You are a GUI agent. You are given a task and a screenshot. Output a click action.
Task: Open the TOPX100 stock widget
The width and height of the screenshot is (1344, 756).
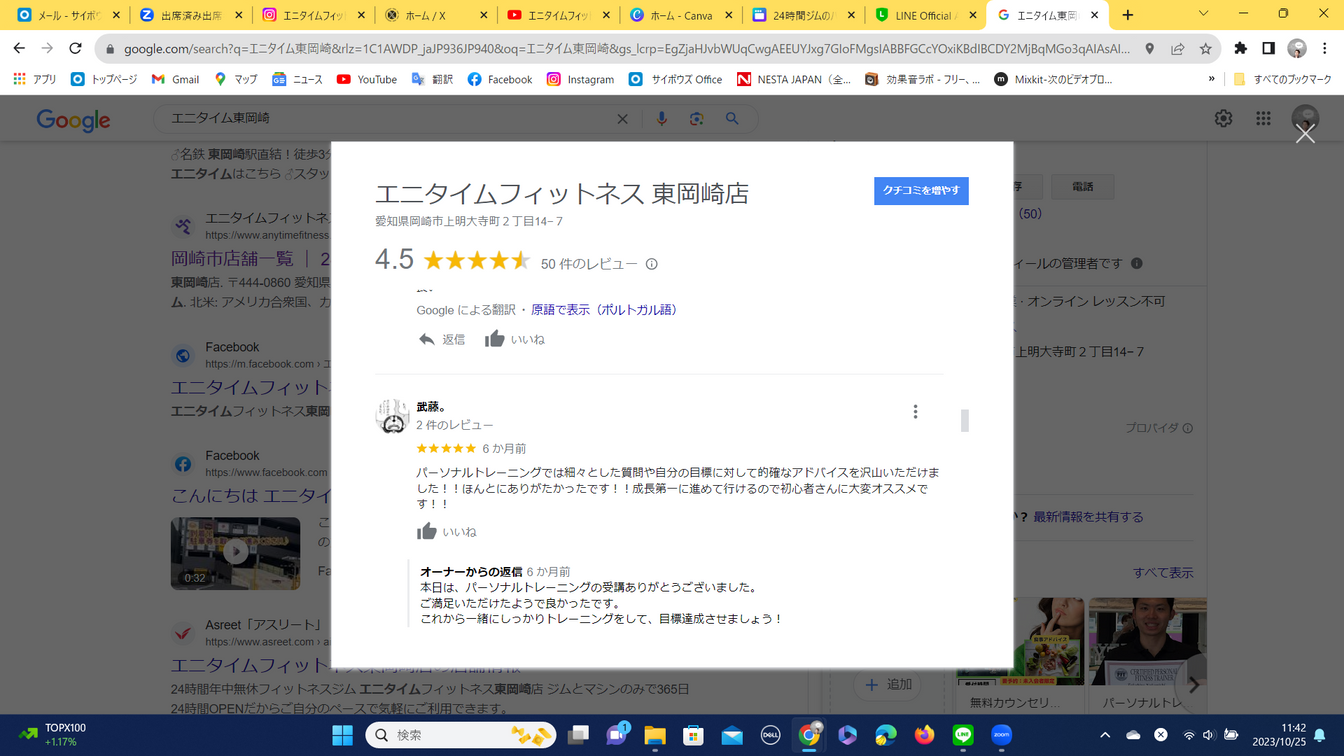point(52,735)
